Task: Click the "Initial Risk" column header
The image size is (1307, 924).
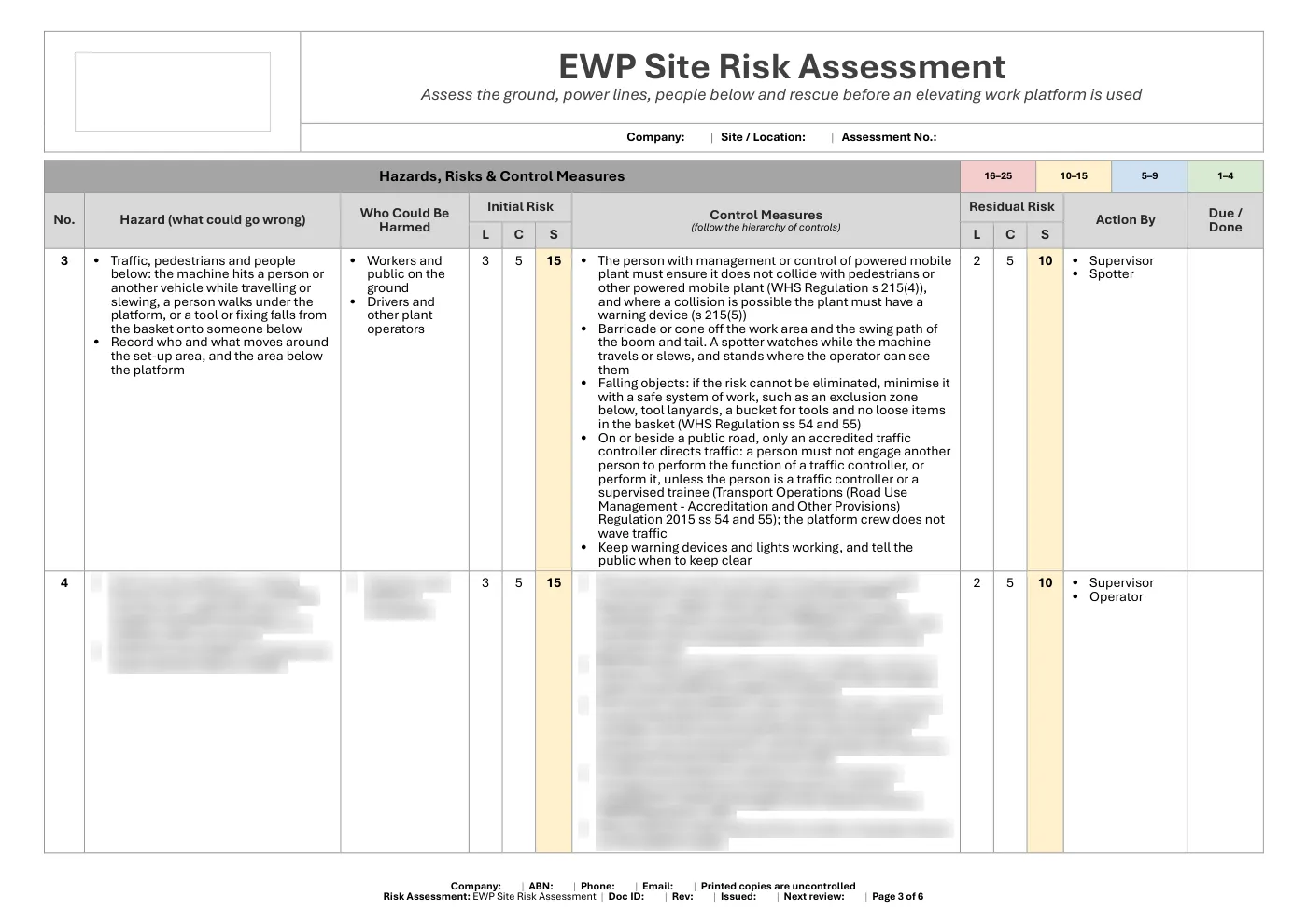Action: point(520,207)
